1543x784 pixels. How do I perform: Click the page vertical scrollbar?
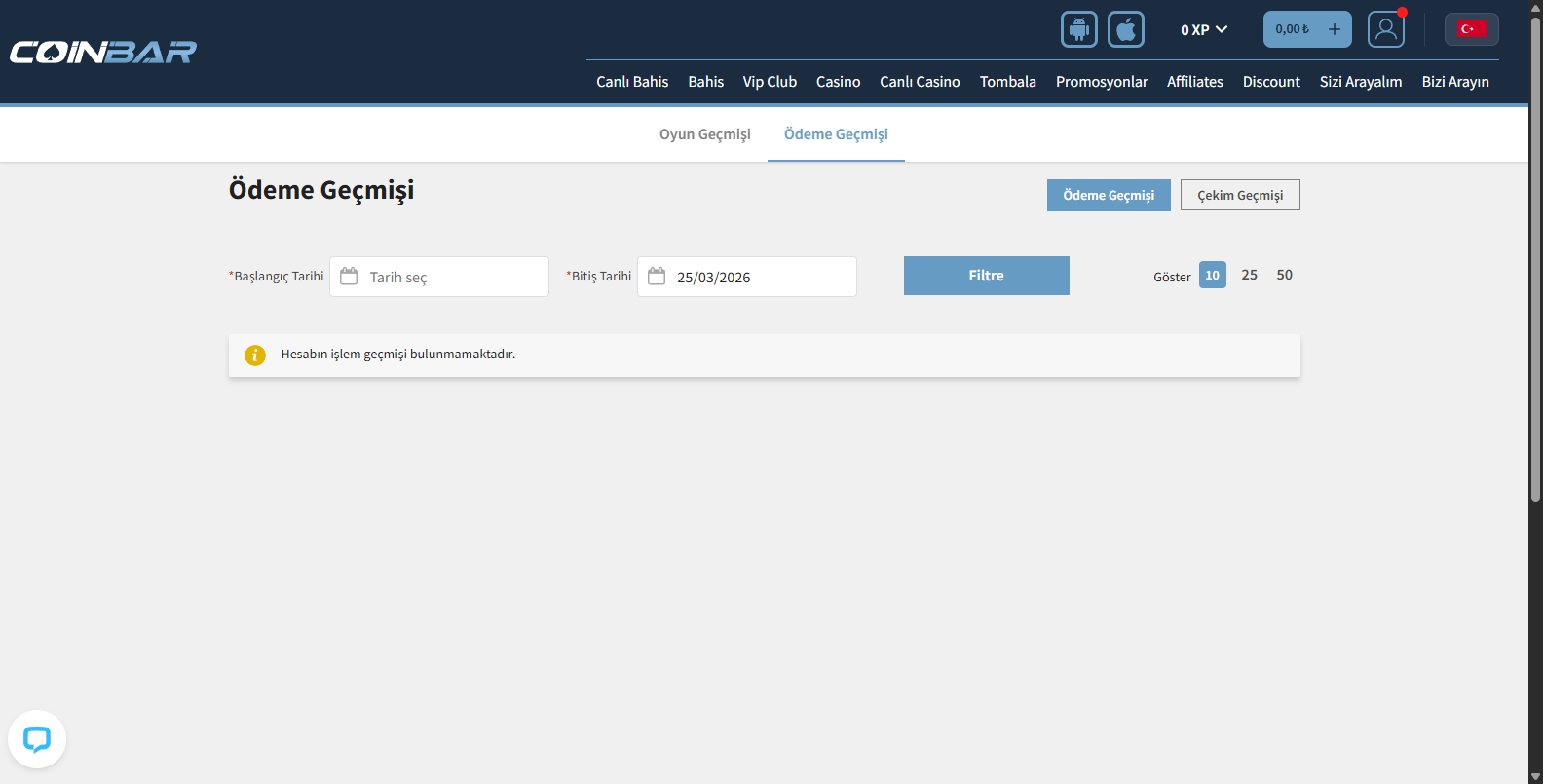(1535, 258)
